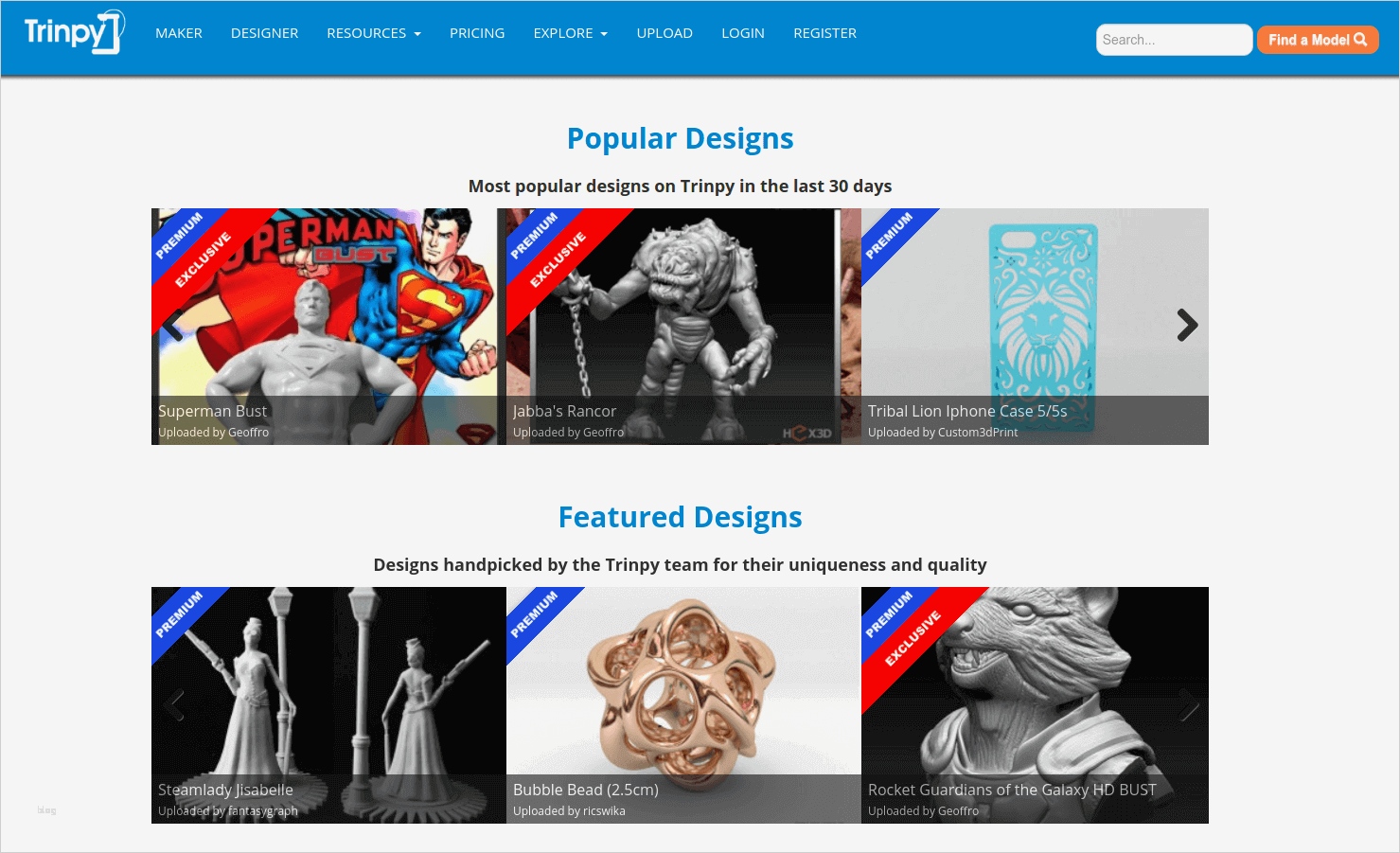This screenshot has height=853, width=1400.
Task: Click the magnifier icon in Find a Model
Action: tap(1360, 40)
